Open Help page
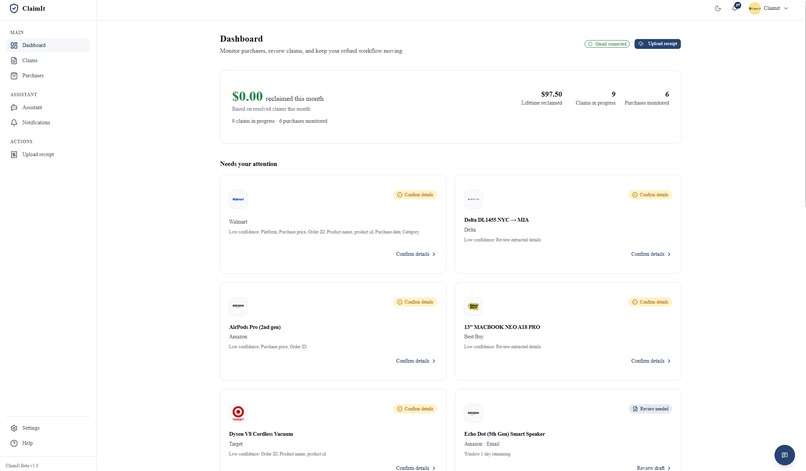806x471 pixels. click(x=48, y=443)
